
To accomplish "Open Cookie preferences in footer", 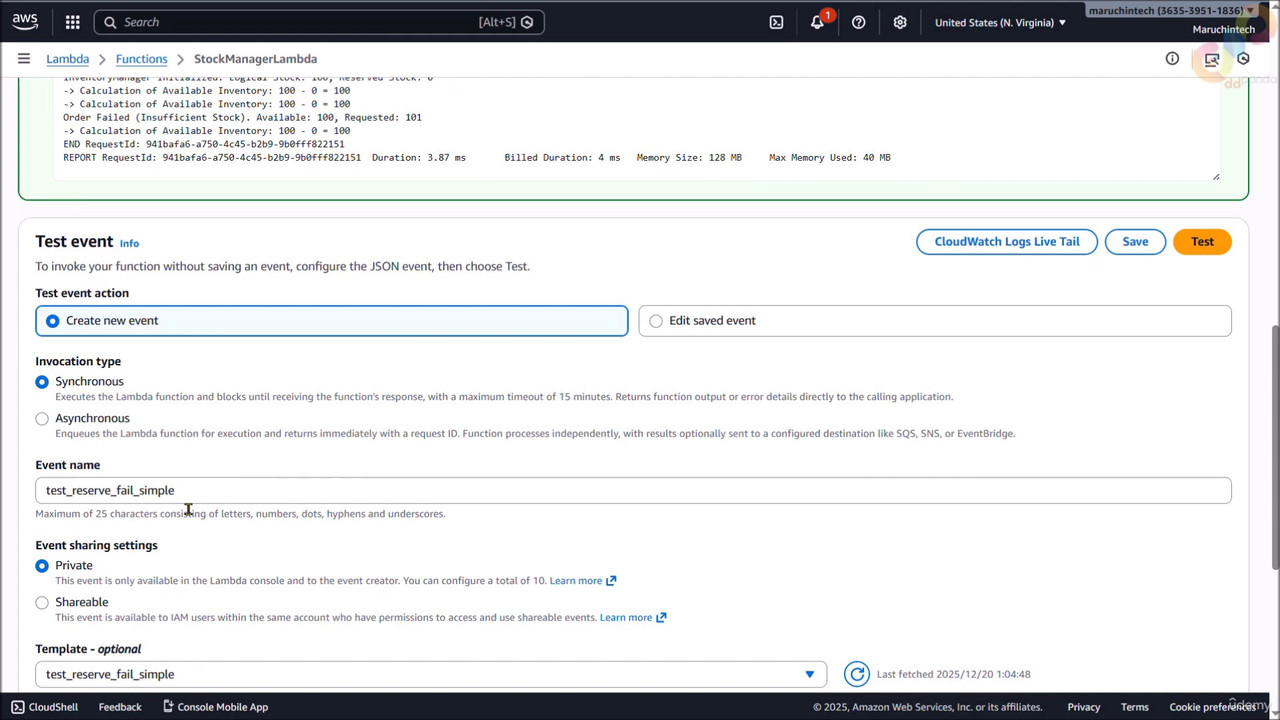I will [1211, 707].
